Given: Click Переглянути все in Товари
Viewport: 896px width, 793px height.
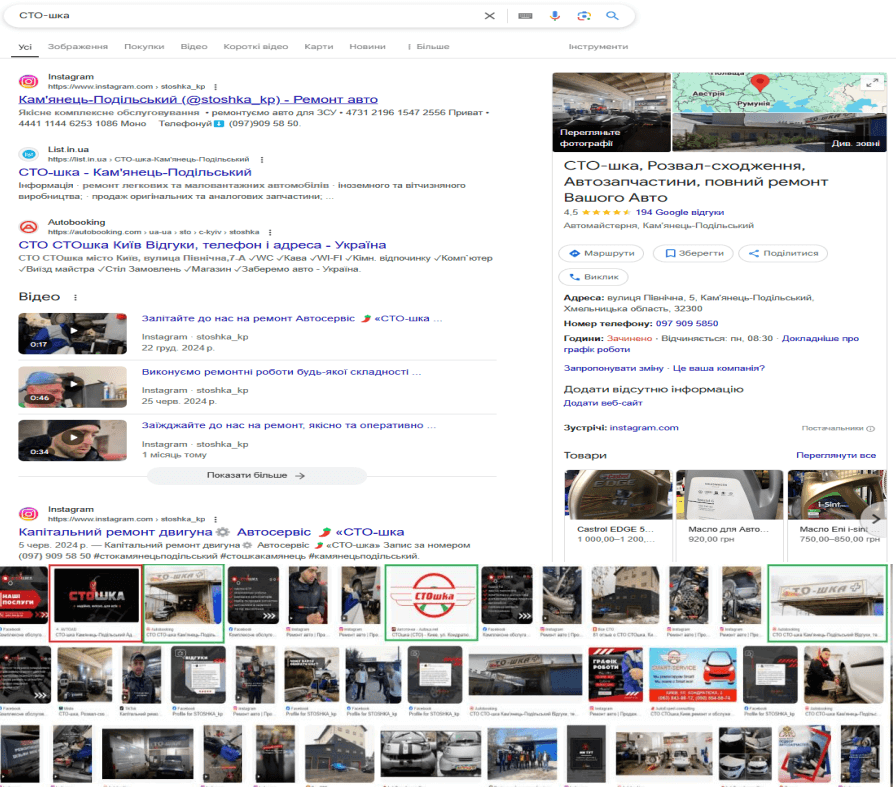Looking at the screenshot, I should [836, 455].
